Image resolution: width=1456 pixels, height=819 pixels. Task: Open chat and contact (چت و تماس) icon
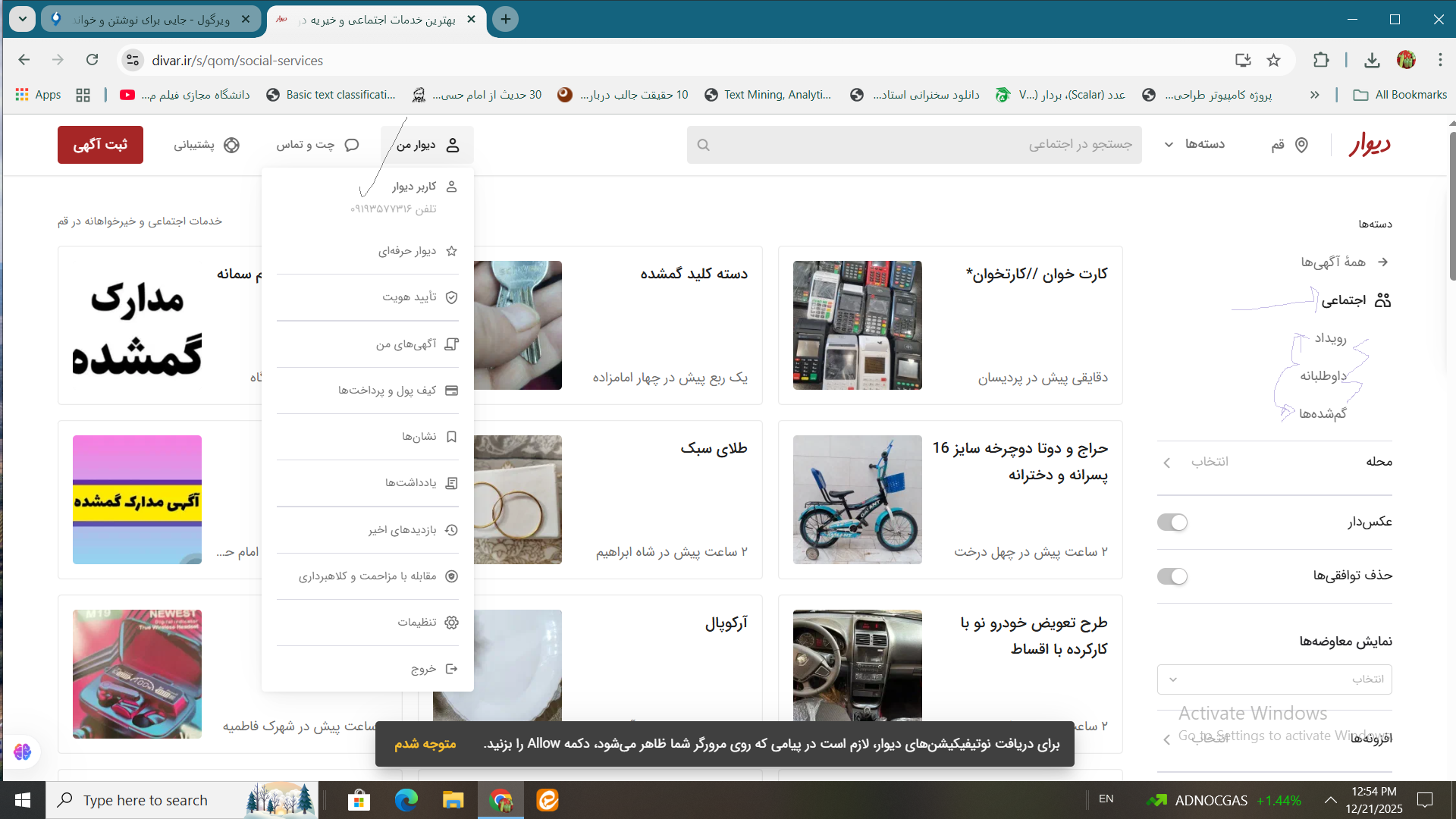pos(352,145)
